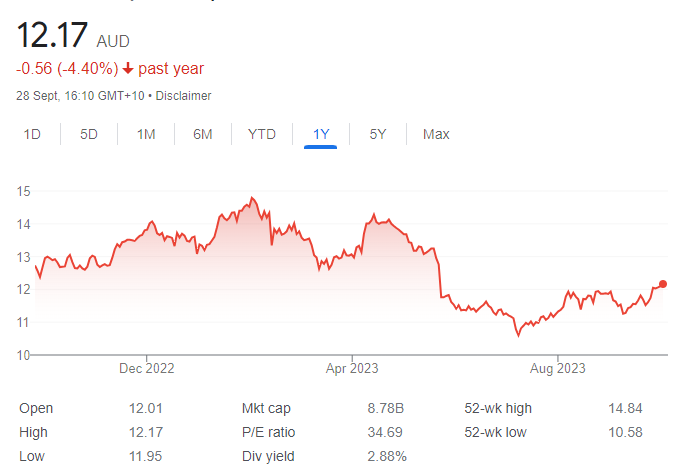
Task: Switch chart to 6M range
Action: 203,134
